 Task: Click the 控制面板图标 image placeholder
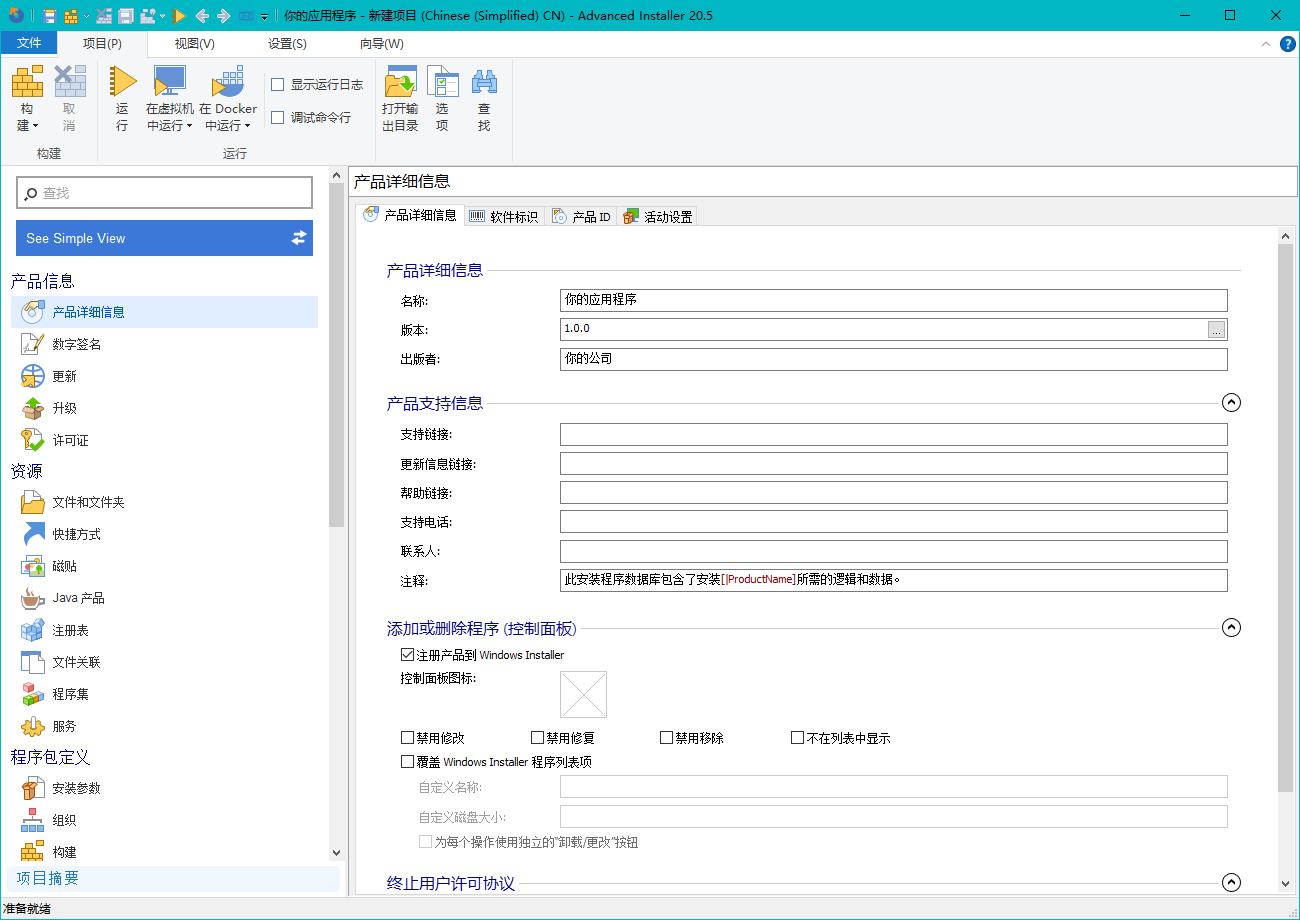tap(583, 694)
